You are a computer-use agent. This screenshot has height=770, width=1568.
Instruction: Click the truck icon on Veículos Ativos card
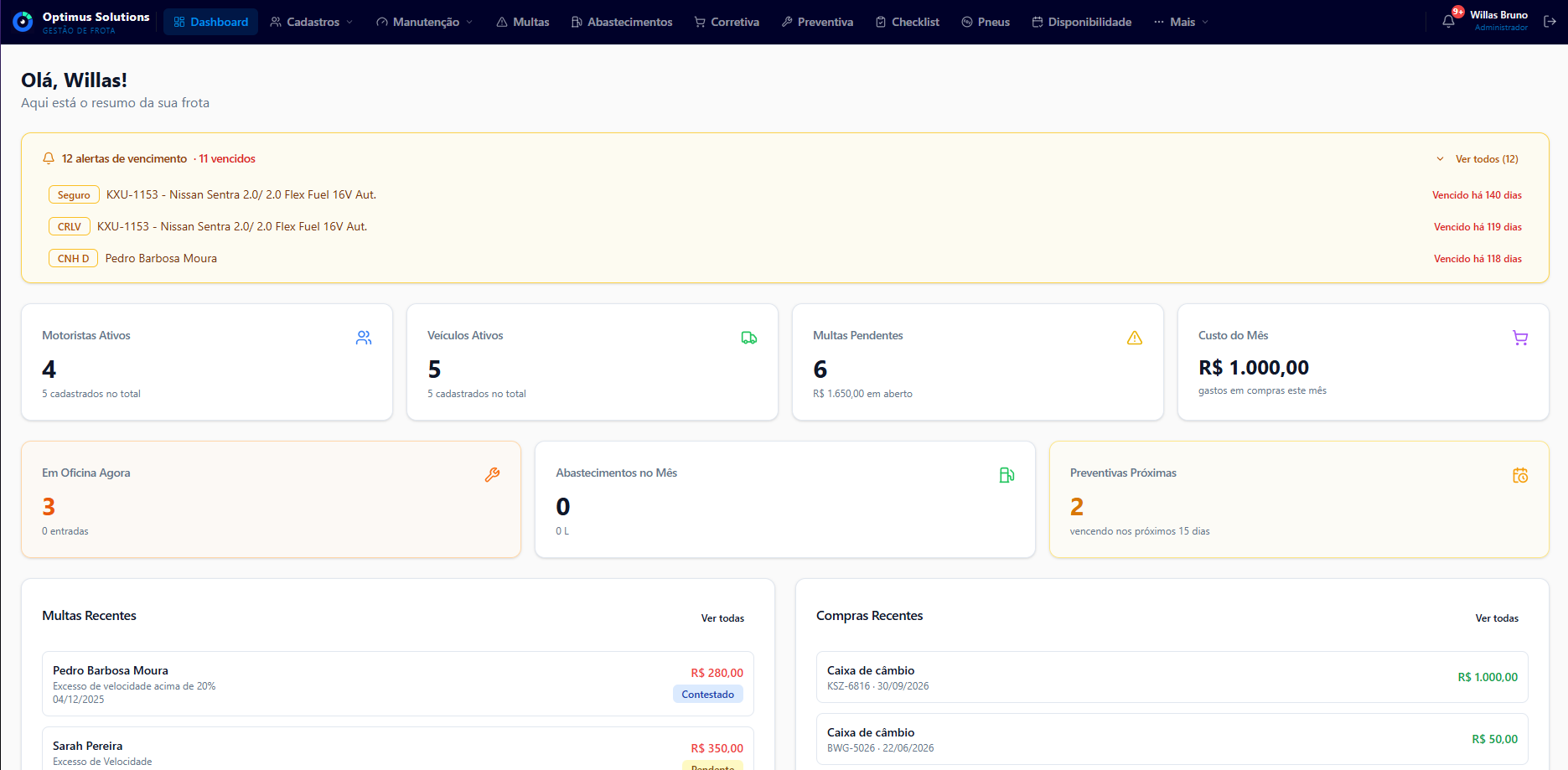tap(749, 338)
